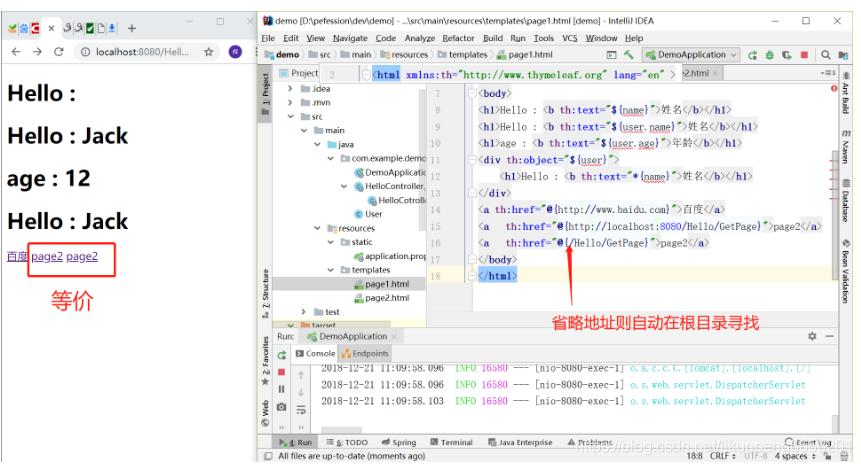The width and height of the screenshot is (861, 465).
Task: Click the red Stop icon in top toolbar
Action: 804,55
